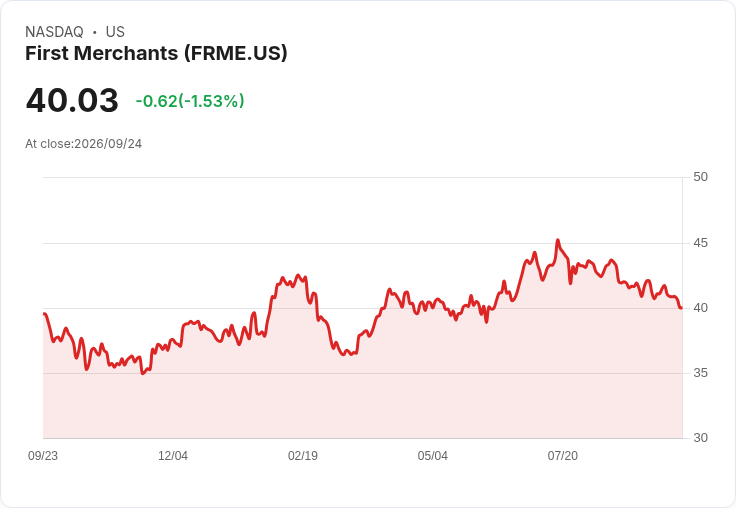Image resolution: width=736 pixels, height=508 pixels.
Task: Click the 40.03 current price
Action: coord(72,100)
